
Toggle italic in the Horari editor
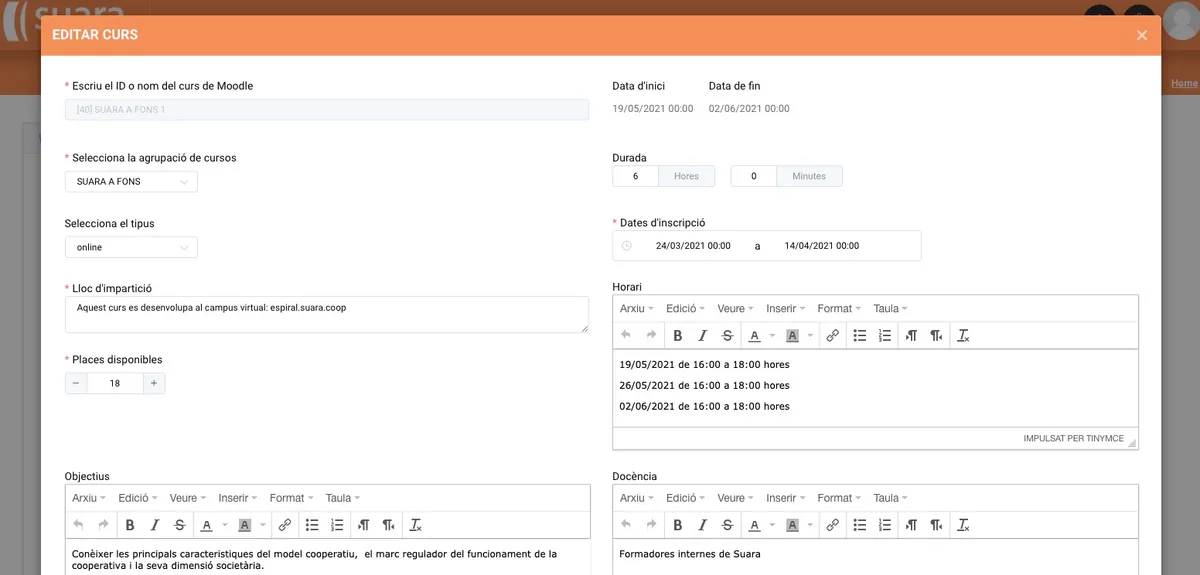[x=703, y=336]
